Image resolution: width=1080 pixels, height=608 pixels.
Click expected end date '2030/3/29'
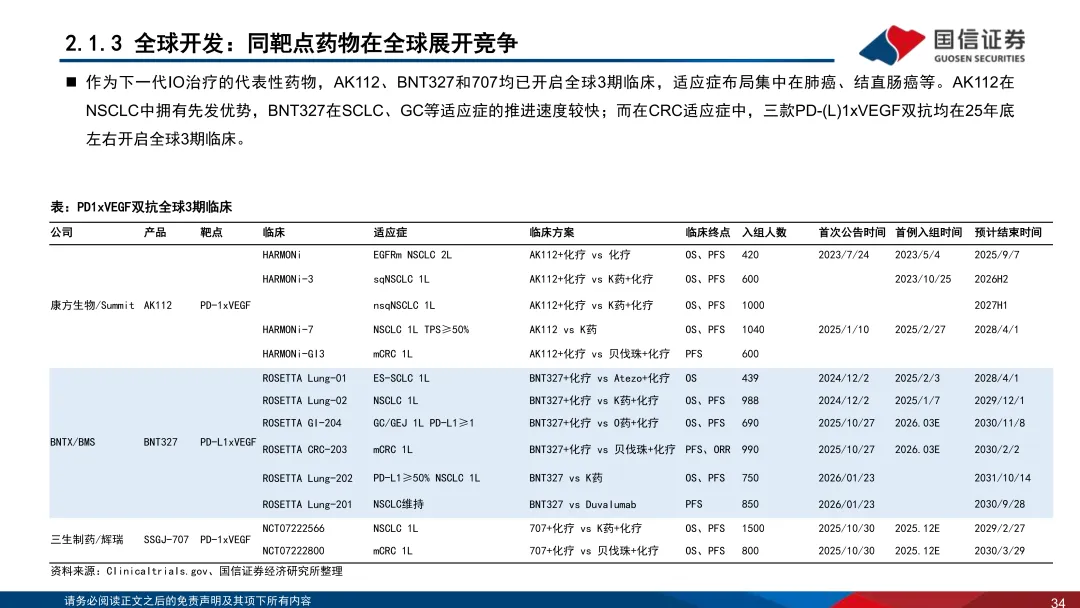tap(999, 551)
